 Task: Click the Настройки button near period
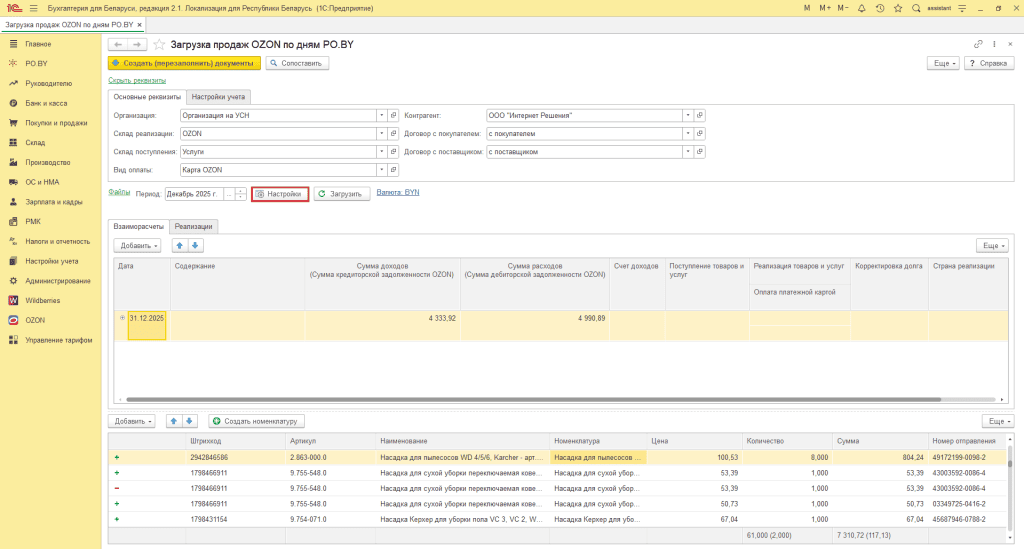click(280, 194)
